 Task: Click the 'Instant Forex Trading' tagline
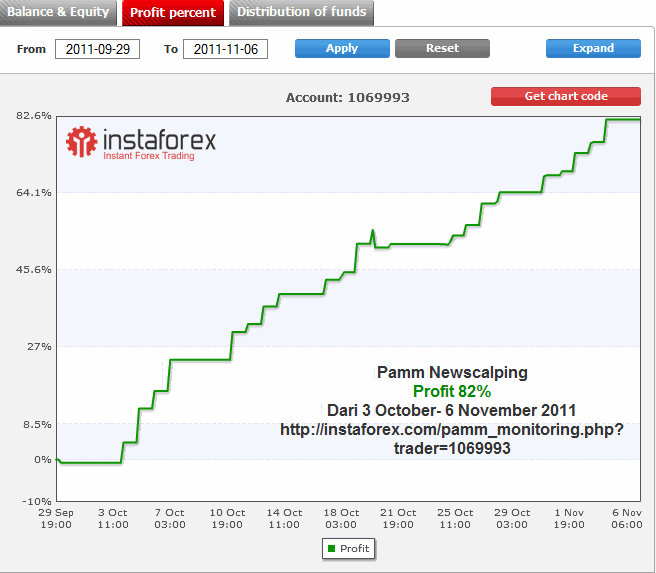tap(149, 156)
